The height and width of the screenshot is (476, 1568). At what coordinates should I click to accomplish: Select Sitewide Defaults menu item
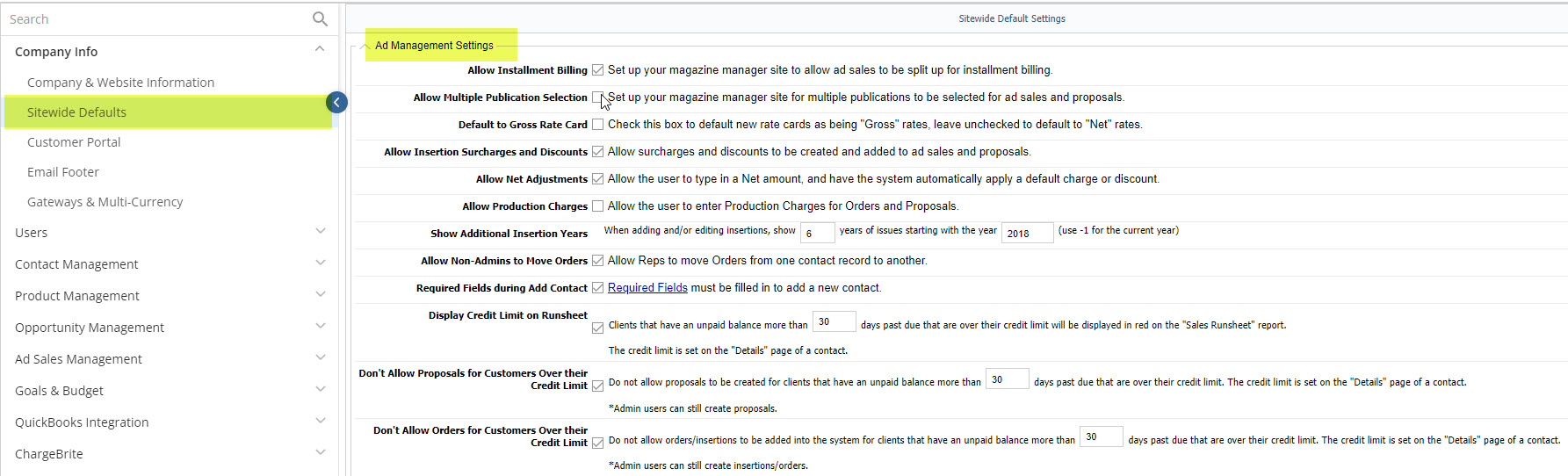76,112
